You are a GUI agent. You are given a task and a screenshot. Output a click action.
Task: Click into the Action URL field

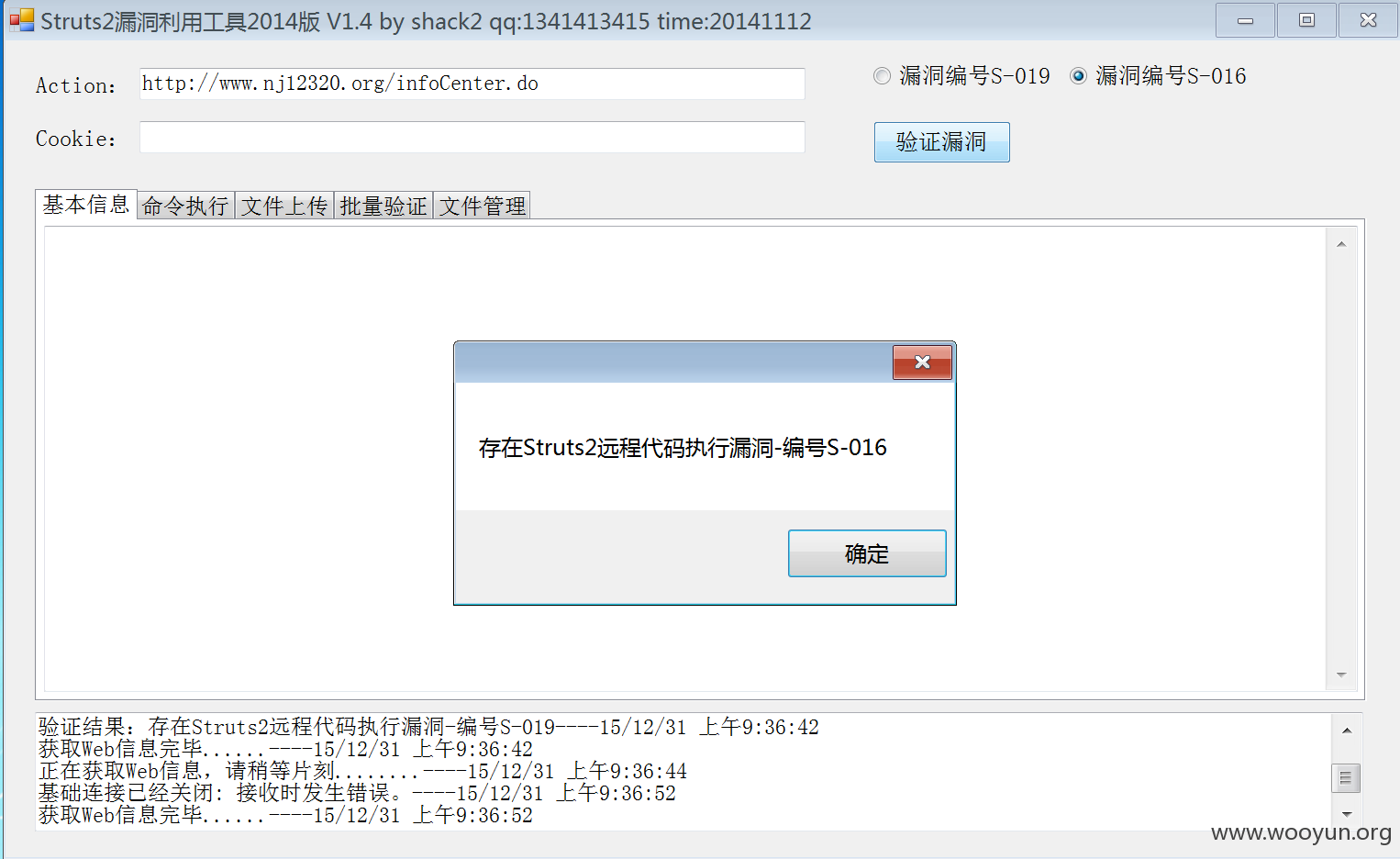pyautogui.click(x=472, y=84)
